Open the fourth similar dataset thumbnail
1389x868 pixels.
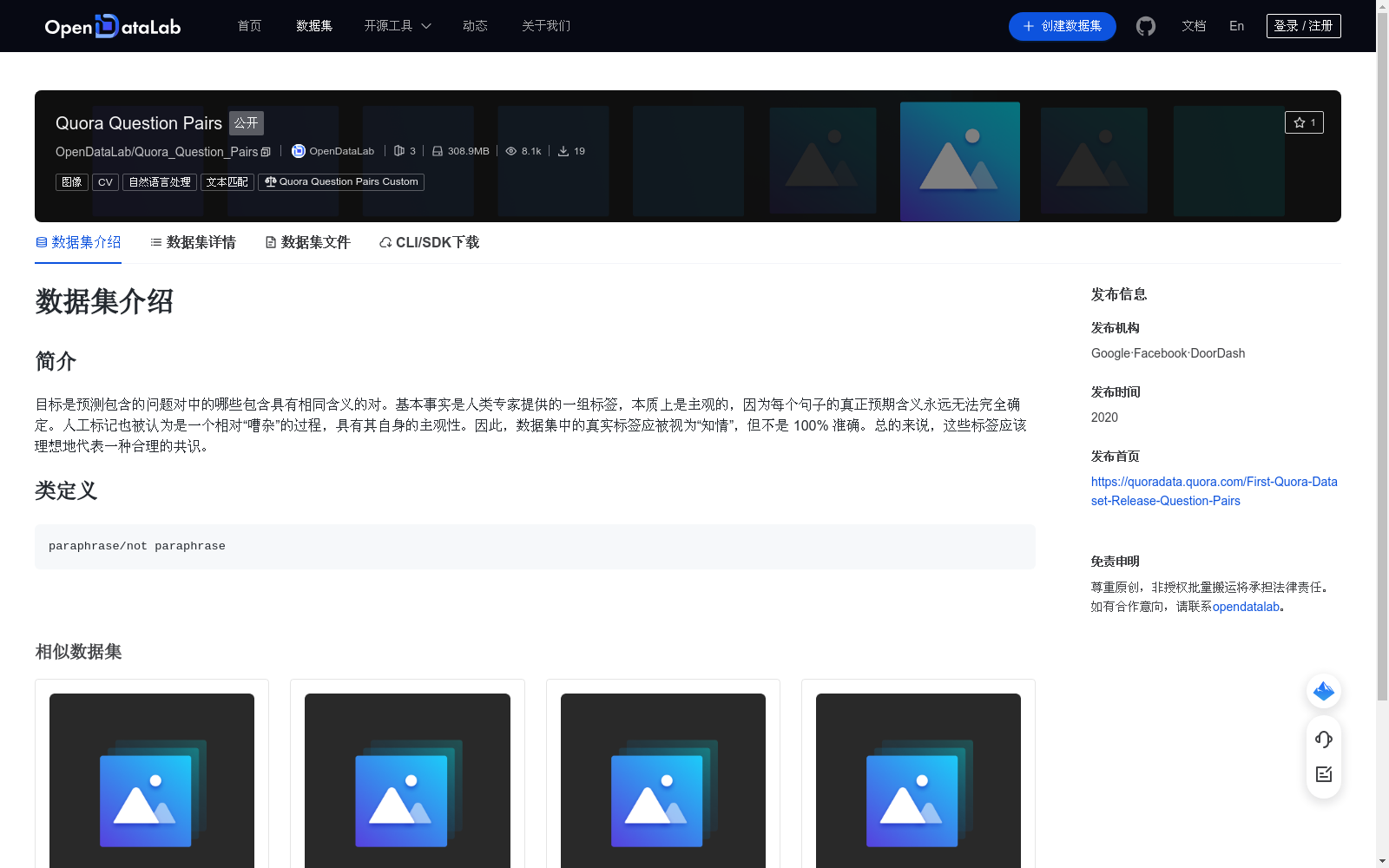tap(918, 780)
